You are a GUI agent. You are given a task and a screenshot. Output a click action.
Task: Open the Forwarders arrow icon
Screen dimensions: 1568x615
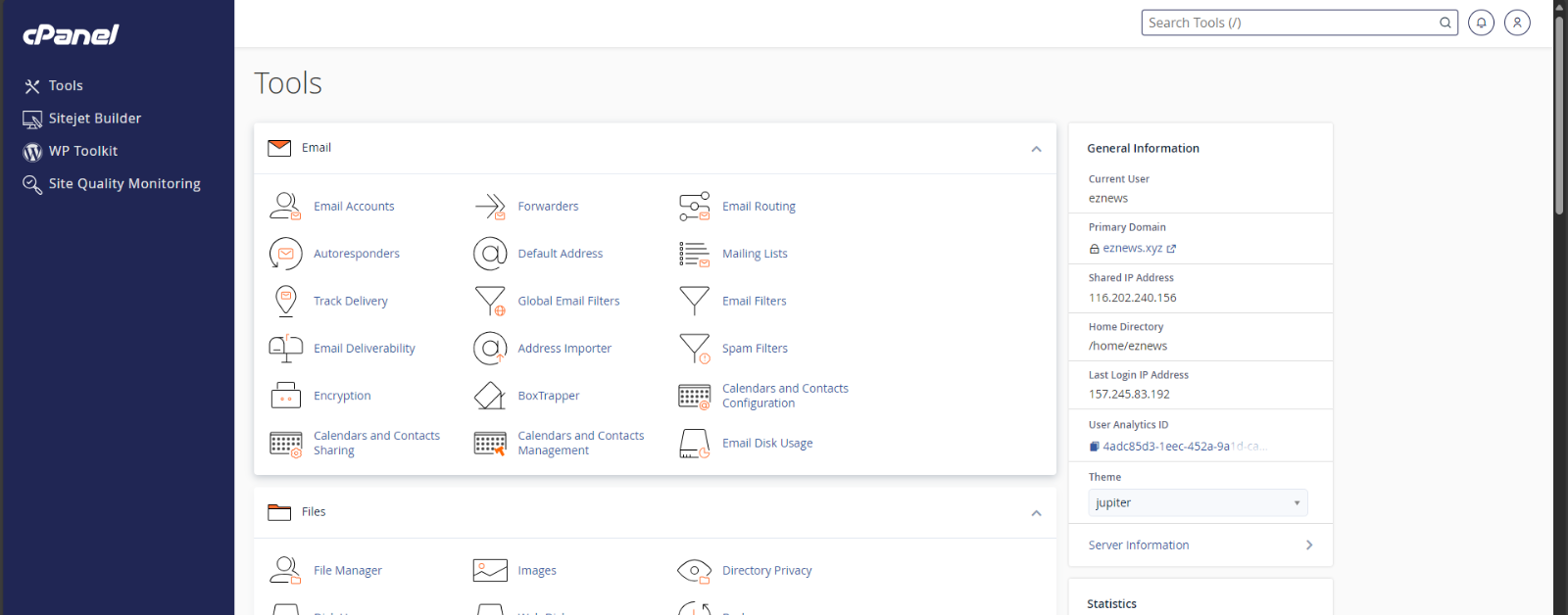[x=490, y=206]
